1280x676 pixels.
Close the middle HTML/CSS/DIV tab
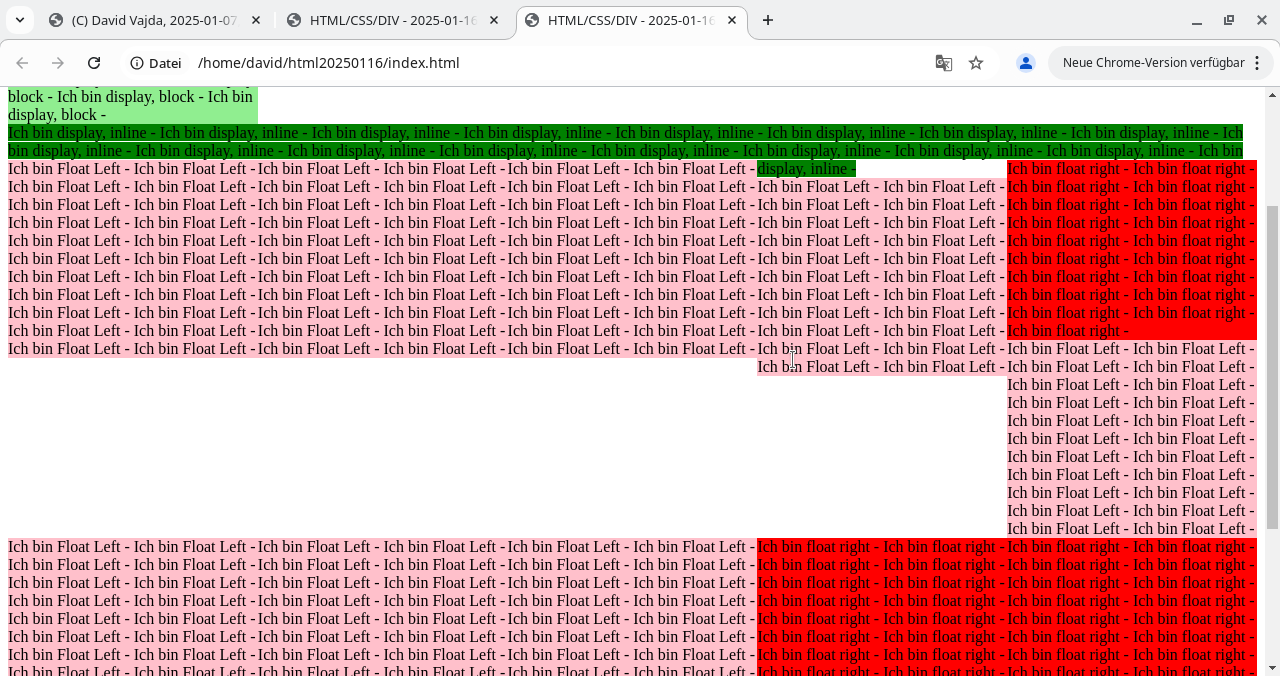click(x=493, y=20)
